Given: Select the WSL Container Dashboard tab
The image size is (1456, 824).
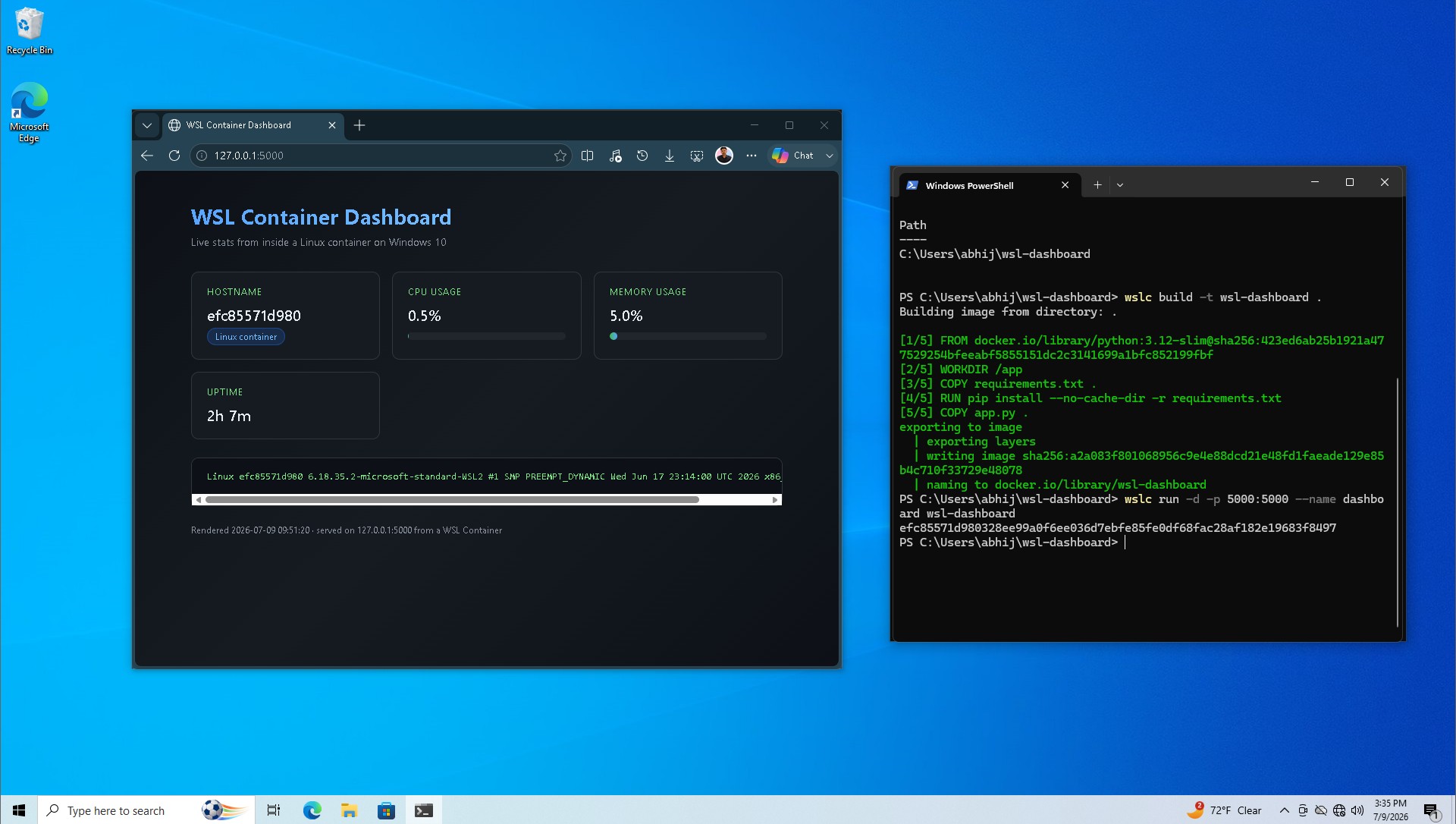Looking at the screenshot, I should pyautogui.click(x=253, y=125).
